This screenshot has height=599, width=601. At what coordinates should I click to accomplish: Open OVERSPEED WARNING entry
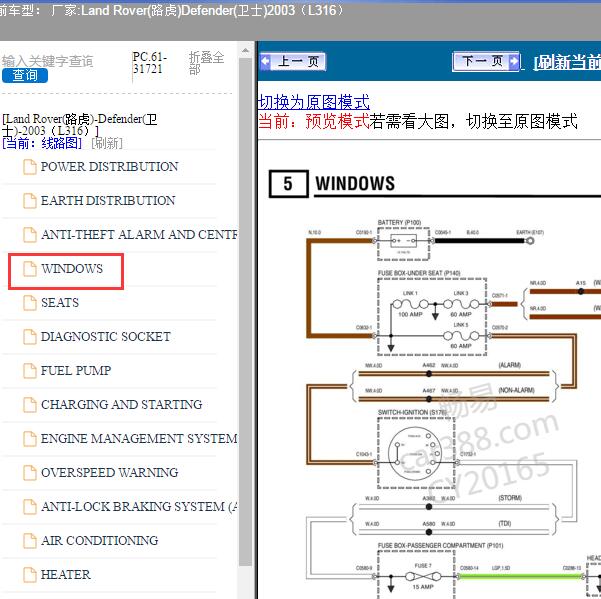110,473
